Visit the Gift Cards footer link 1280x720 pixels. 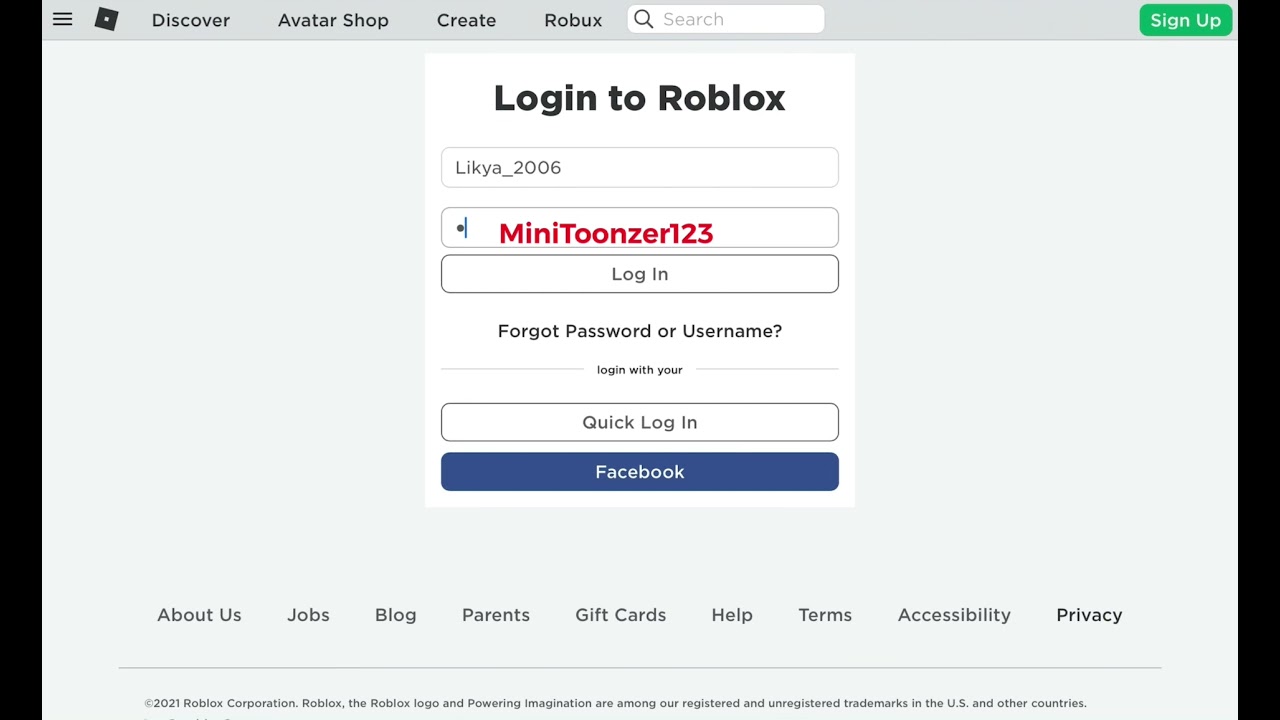coord(620,615)
